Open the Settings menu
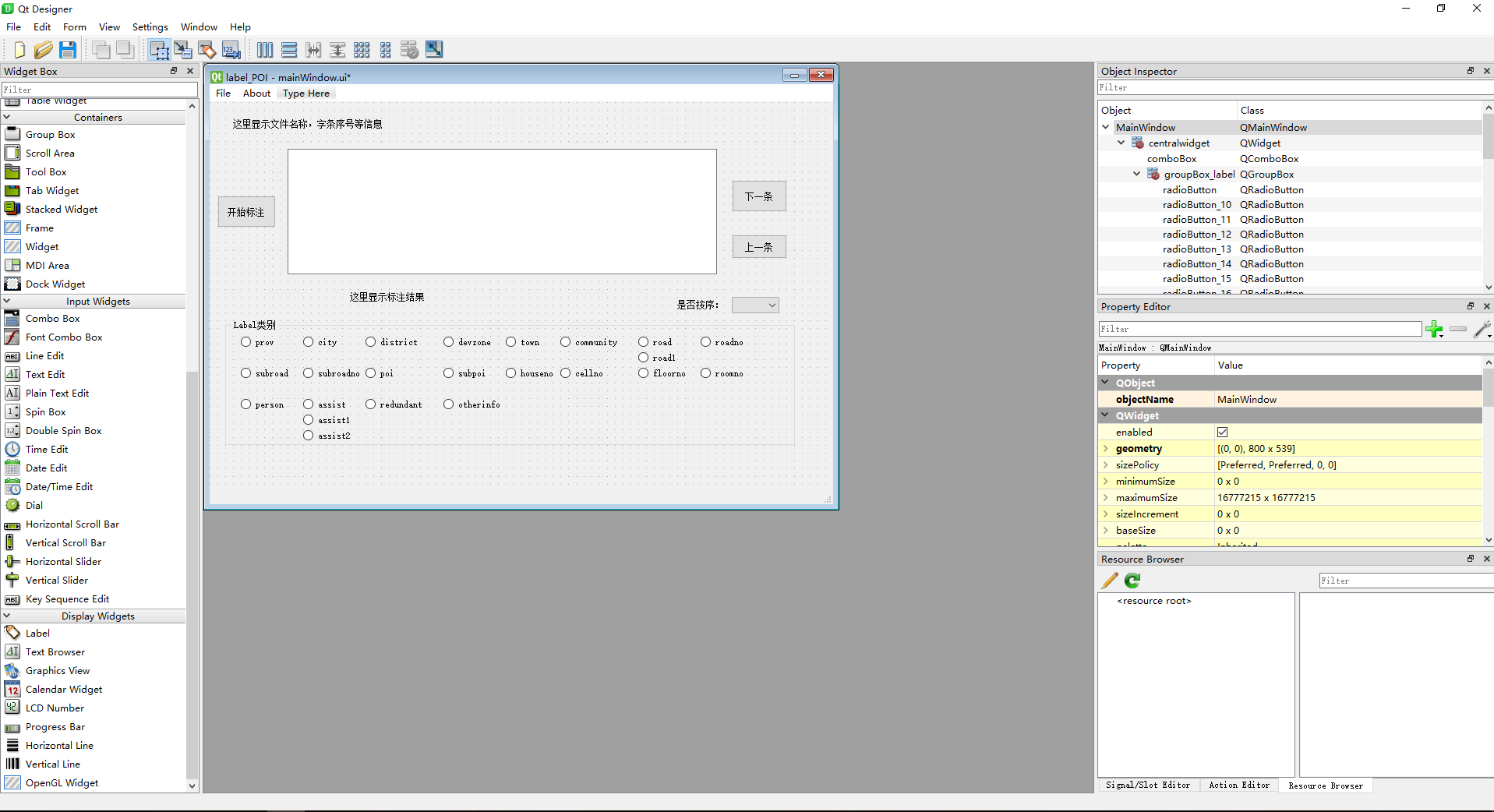 (150, 26)
